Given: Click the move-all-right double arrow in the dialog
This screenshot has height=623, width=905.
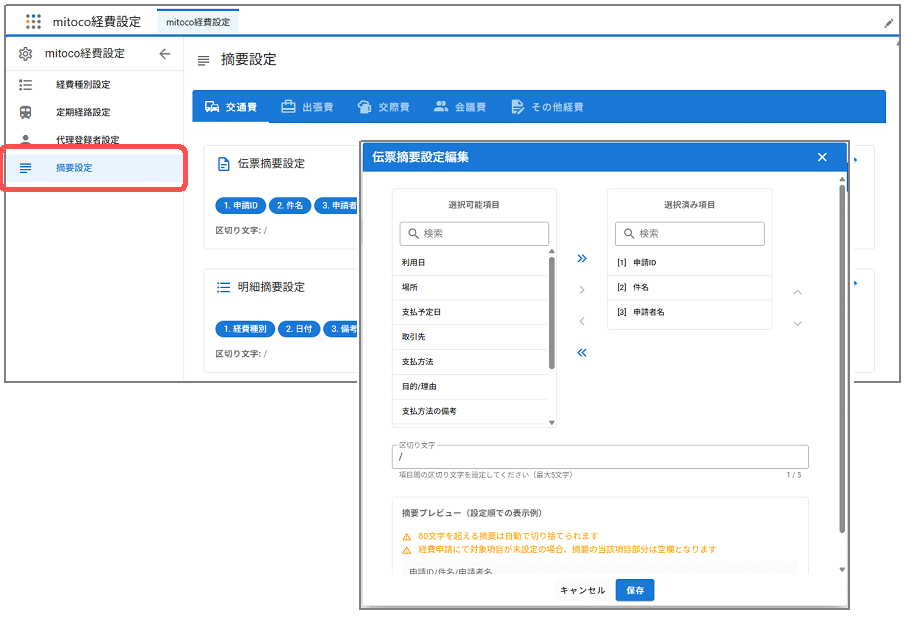Looking at the screenshot, I should pyautogui.click(x=582, y=258).
